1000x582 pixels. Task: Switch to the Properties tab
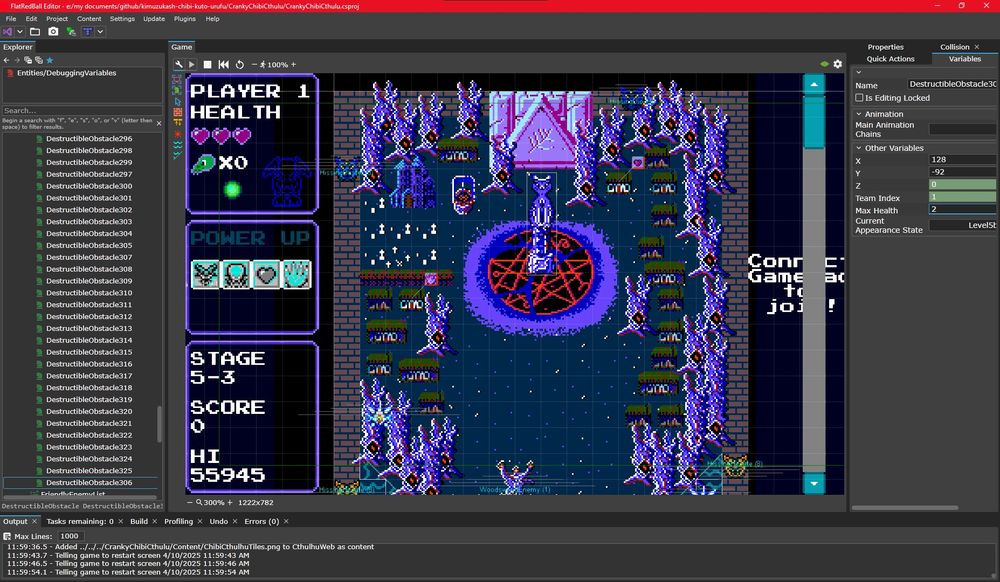click(885, 47)
